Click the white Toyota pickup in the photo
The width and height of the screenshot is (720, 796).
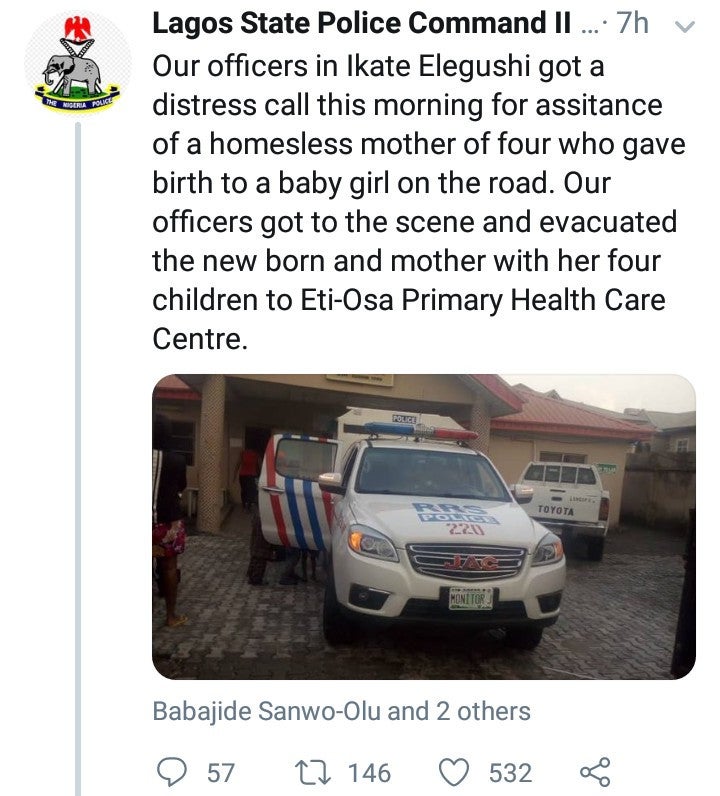(x=565, y=502)
